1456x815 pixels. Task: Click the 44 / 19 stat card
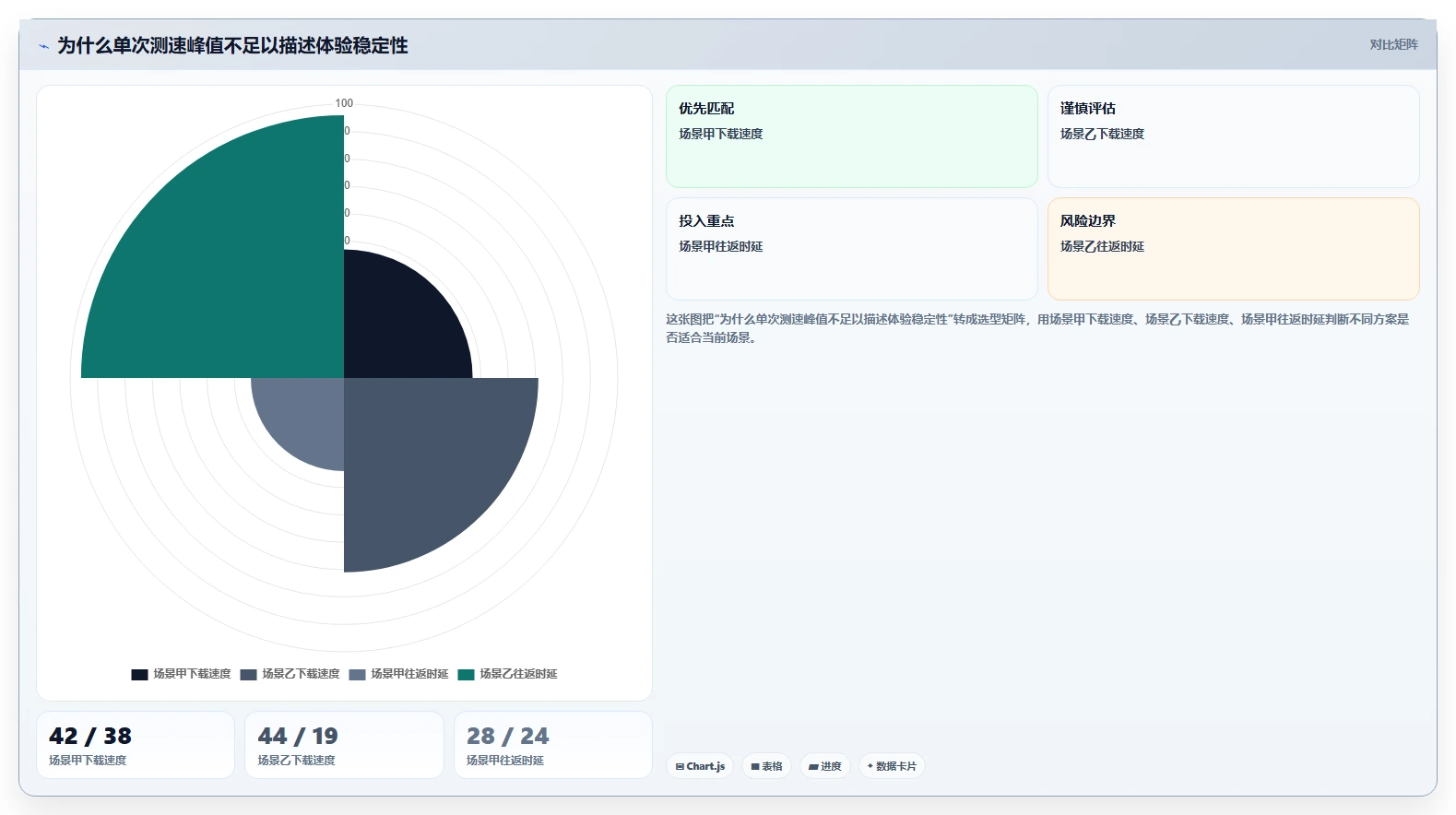pos(344,745)
